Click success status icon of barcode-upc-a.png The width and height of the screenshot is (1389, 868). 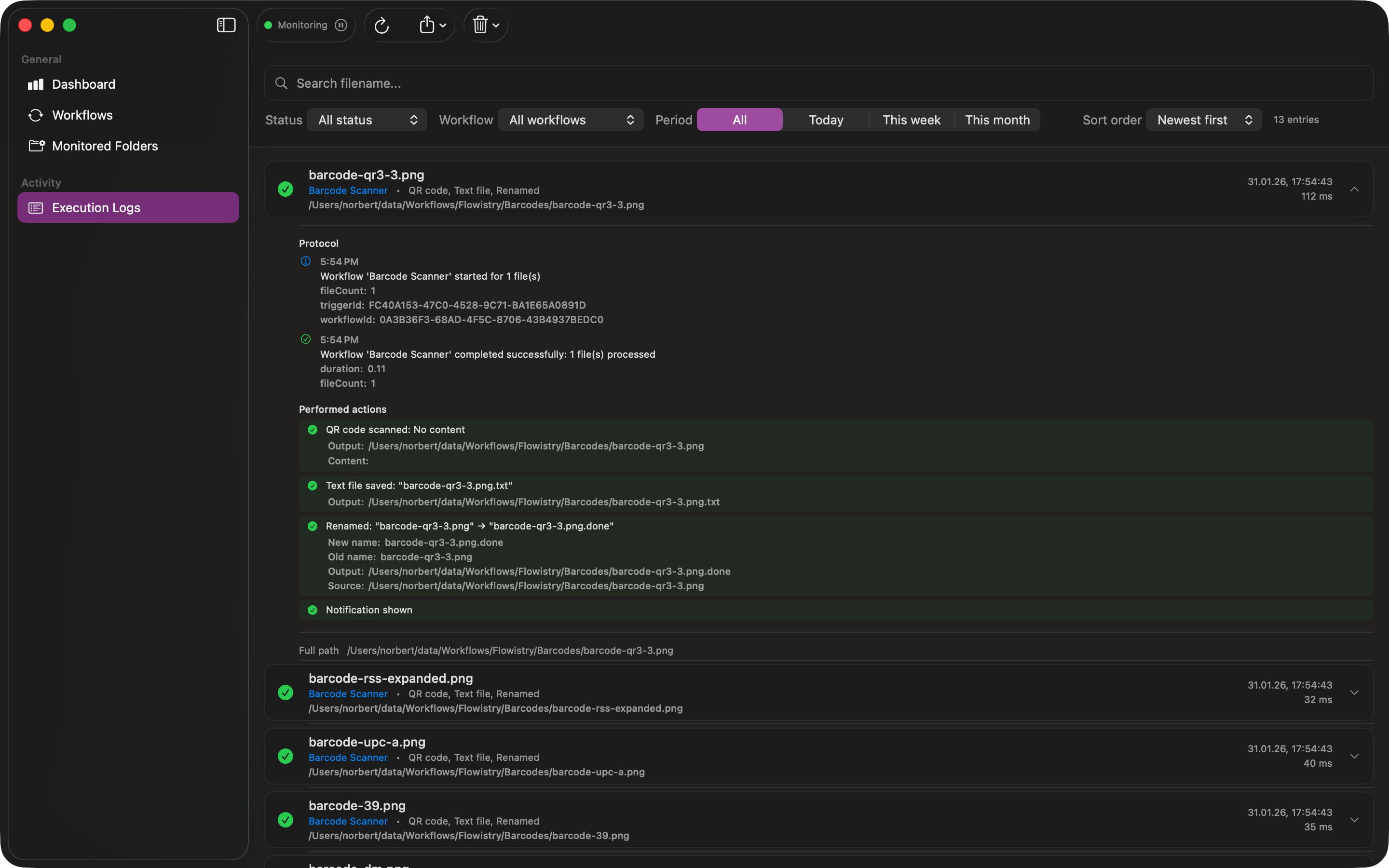tap(285, 756)
